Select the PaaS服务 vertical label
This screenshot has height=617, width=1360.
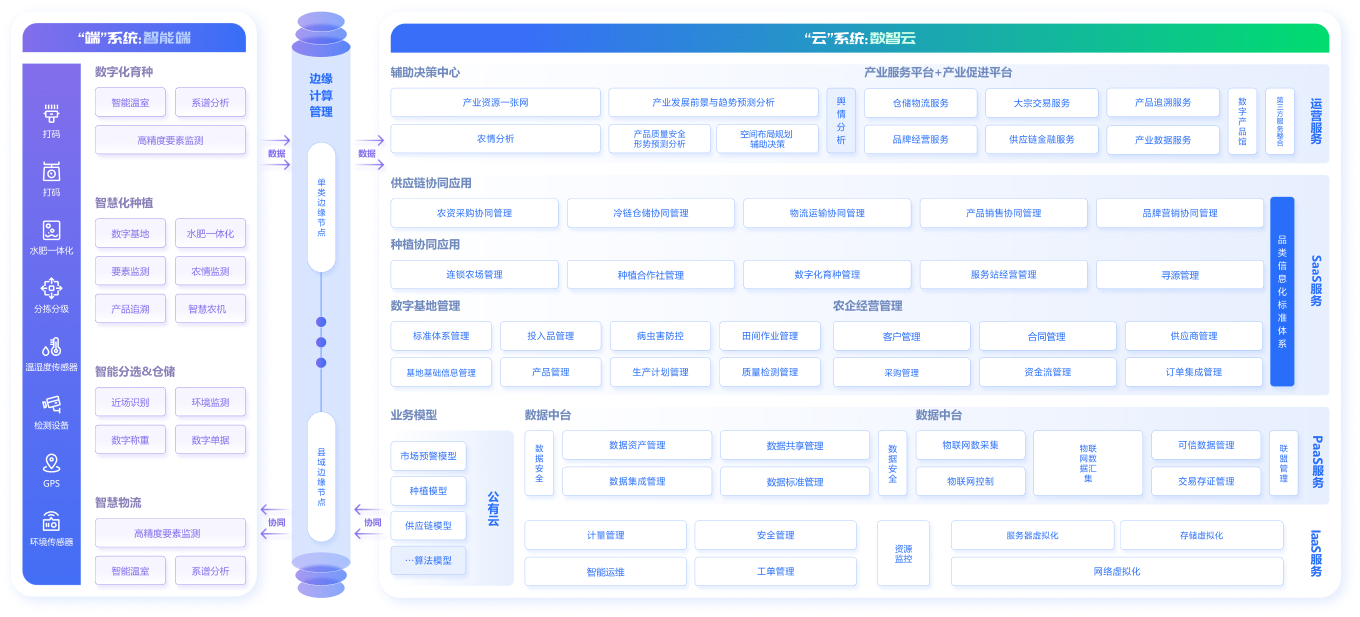[x=1316, y=461]
